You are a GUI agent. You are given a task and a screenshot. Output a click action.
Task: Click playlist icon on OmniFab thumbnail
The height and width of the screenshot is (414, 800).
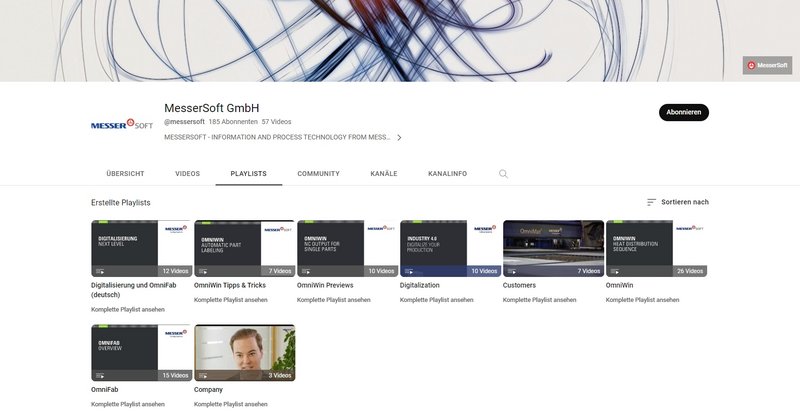pos(100,376)
